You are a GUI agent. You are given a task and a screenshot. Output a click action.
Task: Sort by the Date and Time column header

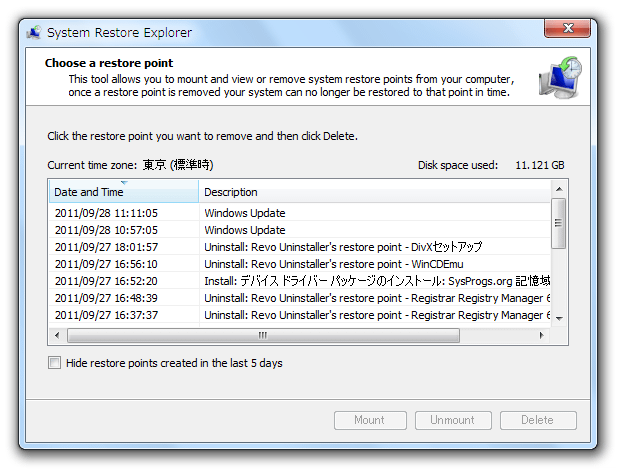click(124, 192)
